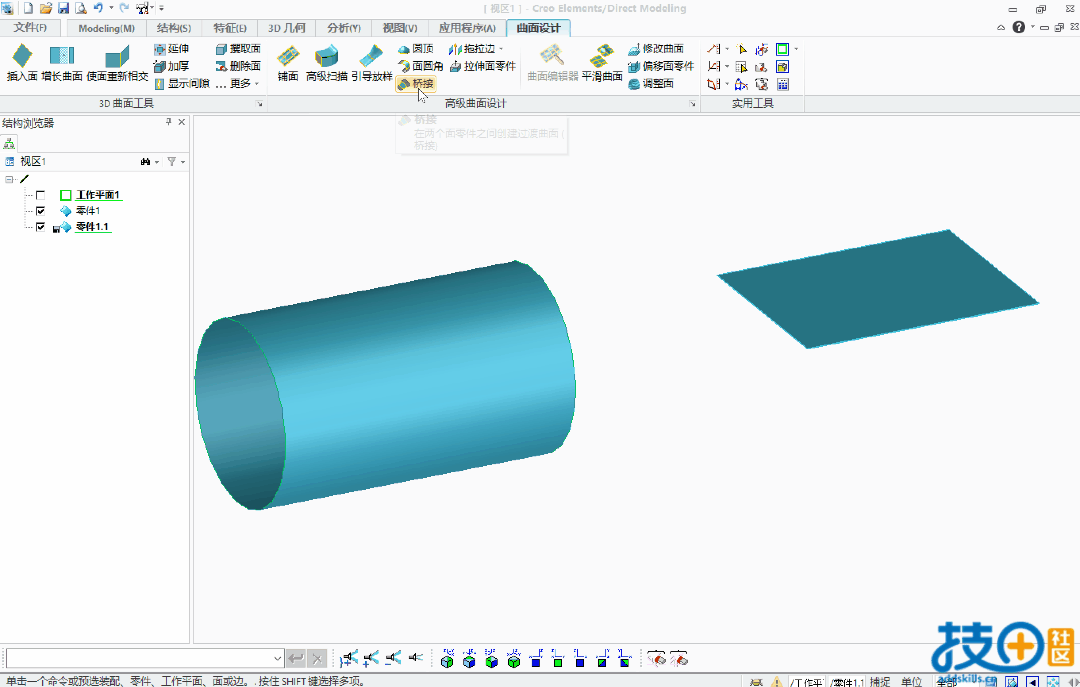Image resolution: width=1080 pixels, height=687 pixels.
Task: Switch to the 应用程序(A) tab
Action: click(467, 28)
